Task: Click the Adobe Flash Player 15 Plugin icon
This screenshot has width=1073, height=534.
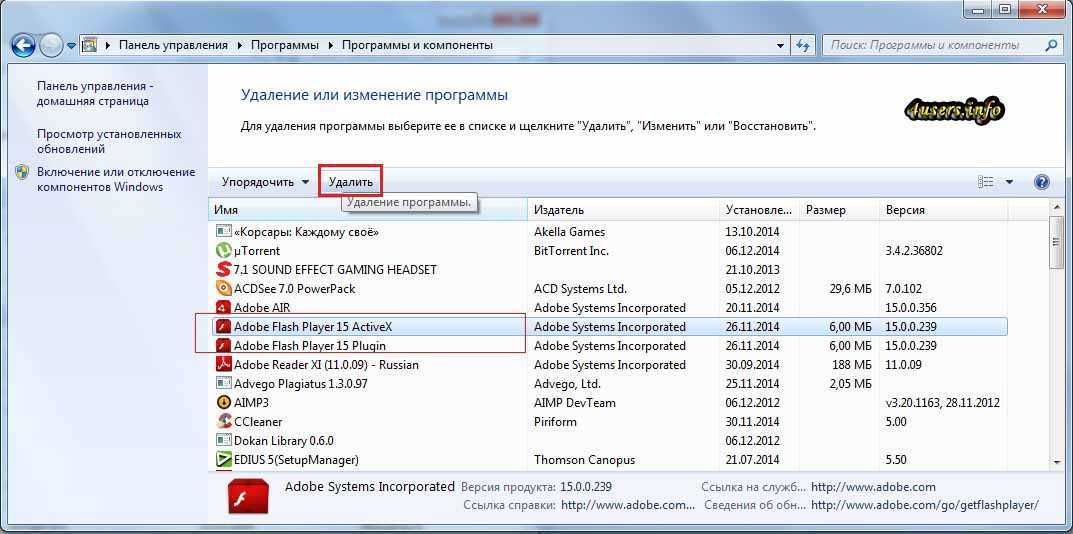Action: click(x=224, y=346)
